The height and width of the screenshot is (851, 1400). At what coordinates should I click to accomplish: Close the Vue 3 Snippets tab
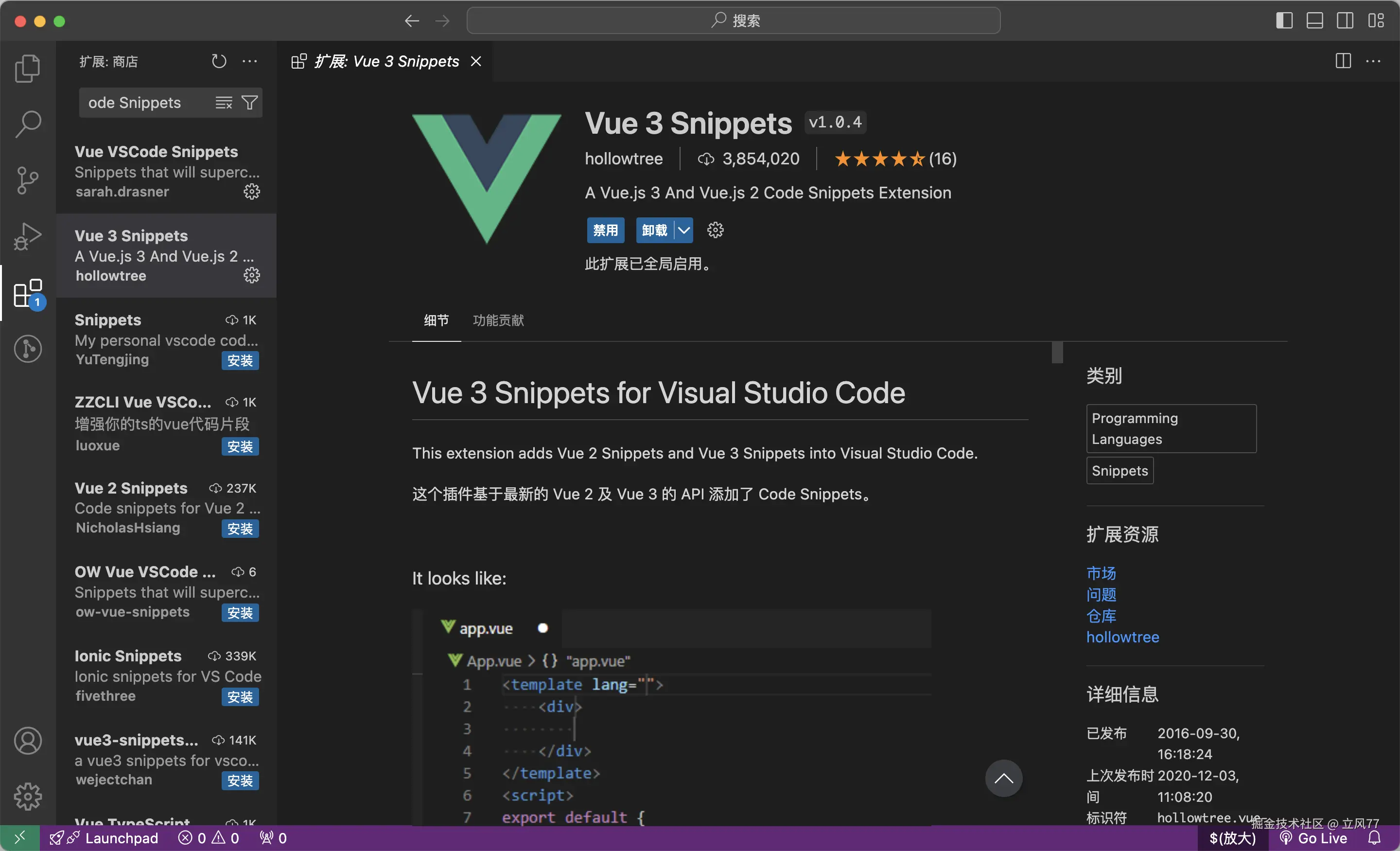(x=476, y=61)
